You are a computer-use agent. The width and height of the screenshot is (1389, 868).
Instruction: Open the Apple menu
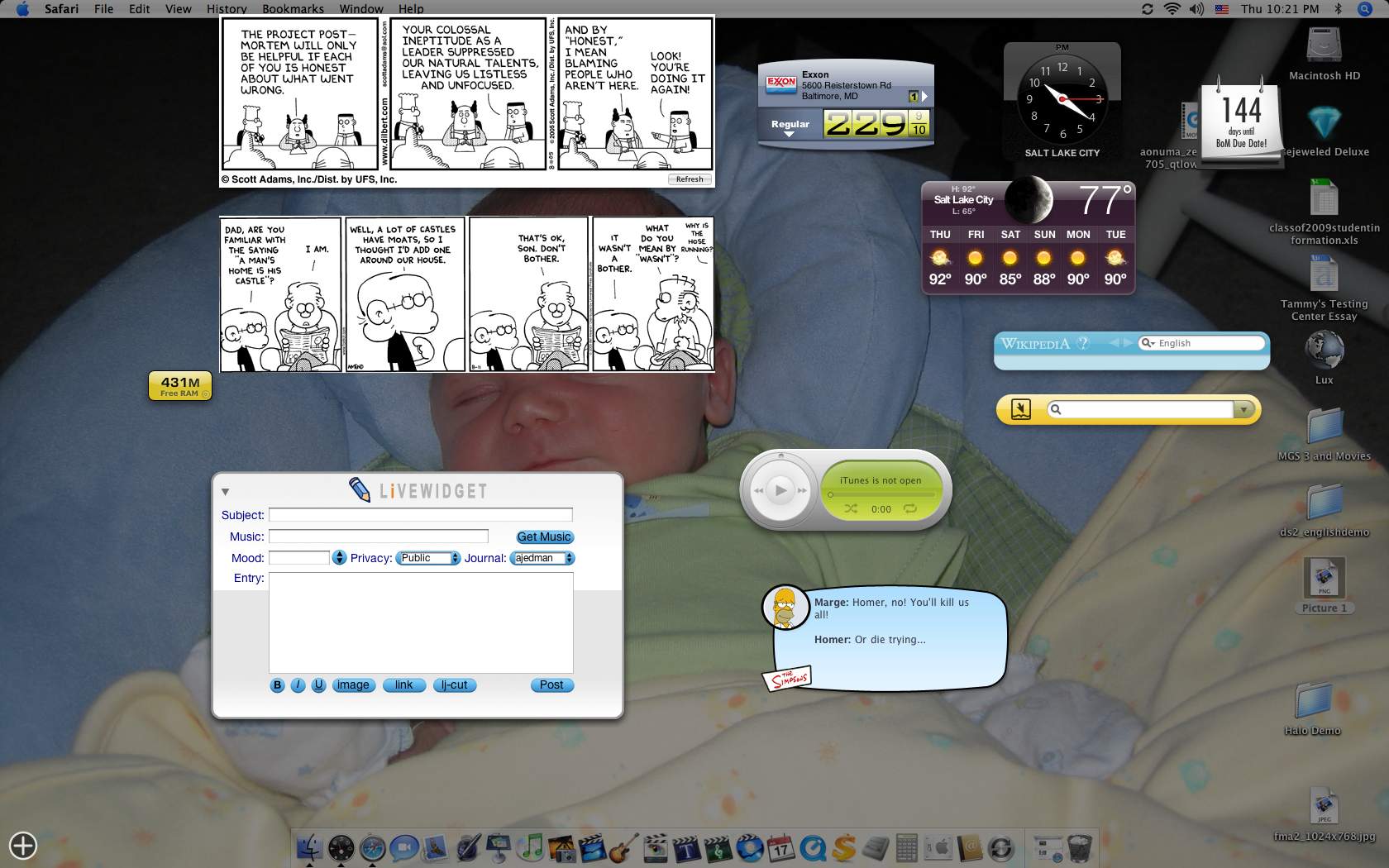[23, 9]
